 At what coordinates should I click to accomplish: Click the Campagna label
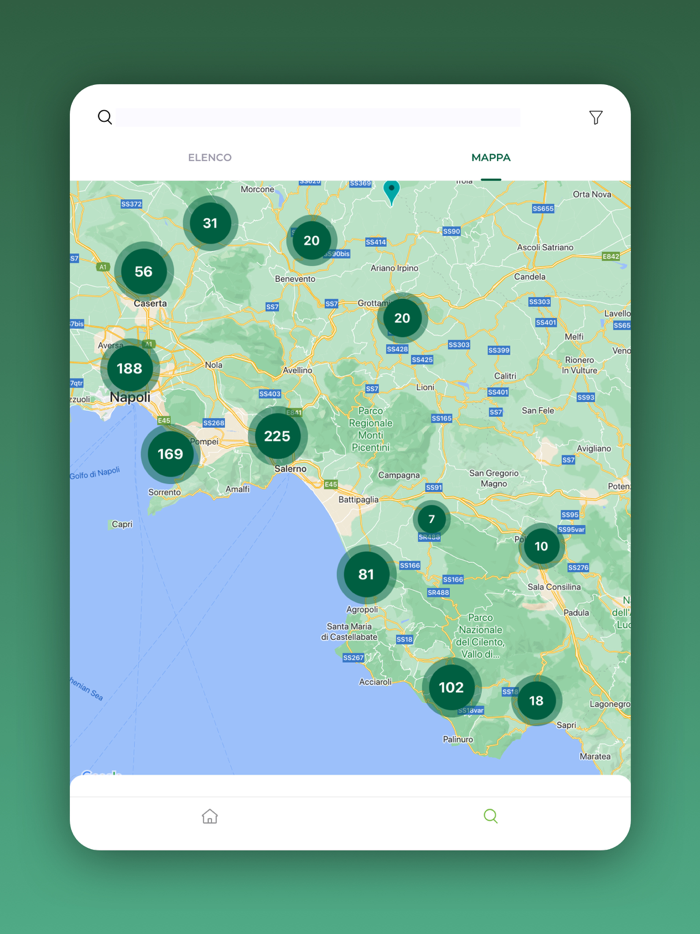[x=399, y=475]
